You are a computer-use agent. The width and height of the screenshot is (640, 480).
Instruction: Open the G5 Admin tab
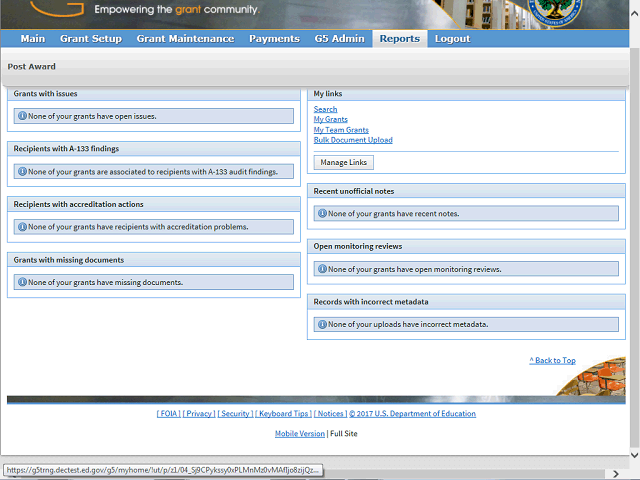pos(340,39)
